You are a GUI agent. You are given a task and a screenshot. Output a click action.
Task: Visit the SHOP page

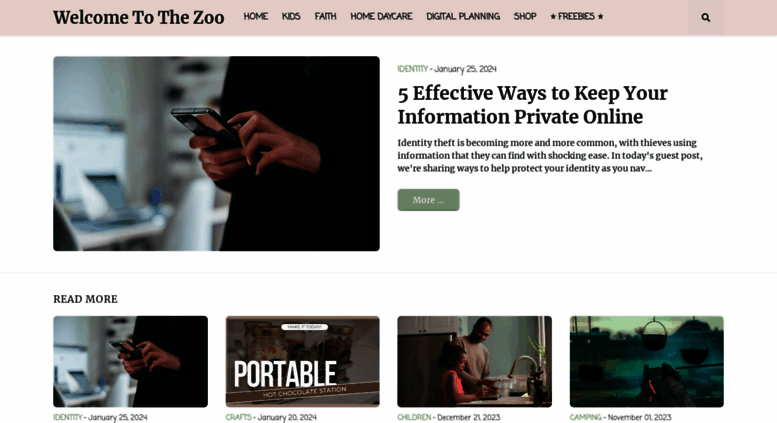525,16
